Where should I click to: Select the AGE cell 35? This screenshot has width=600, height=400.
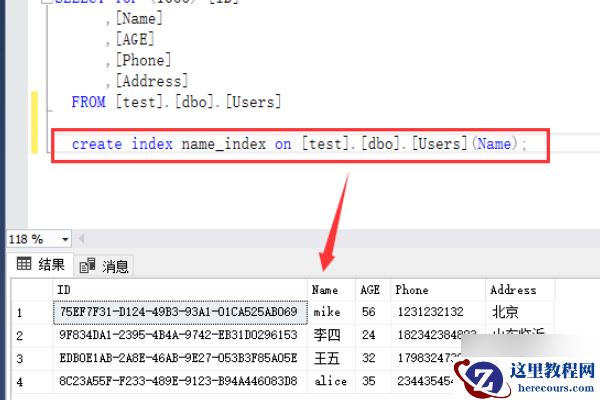373,381
